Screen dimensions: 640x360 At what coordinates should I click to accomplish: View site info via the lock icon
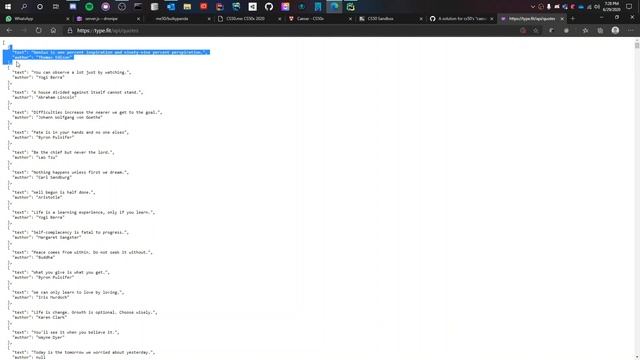point(70,31)
